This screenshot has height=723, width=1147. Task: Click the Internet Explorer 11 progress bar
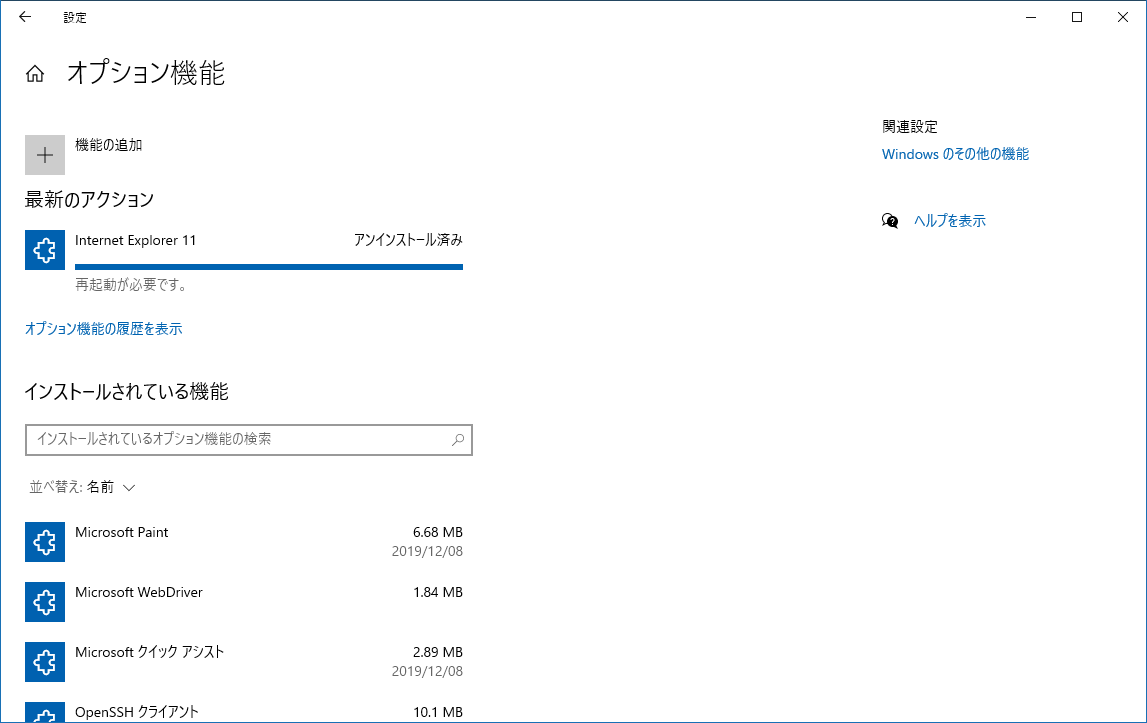pos(268,267)
